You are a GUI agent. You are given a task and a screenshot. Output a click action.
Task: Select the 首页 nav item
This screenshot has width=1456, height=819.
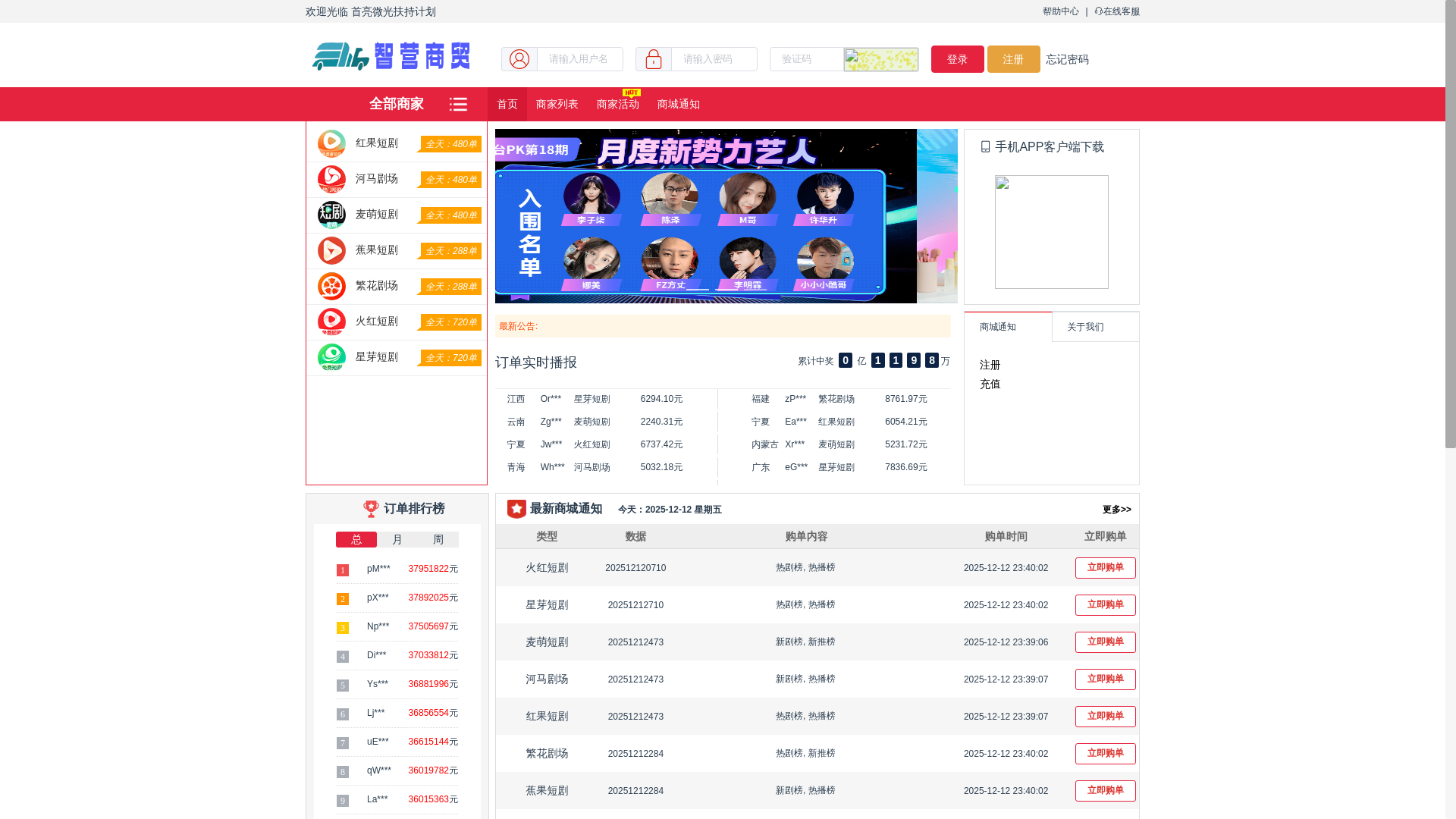(507, 105)
